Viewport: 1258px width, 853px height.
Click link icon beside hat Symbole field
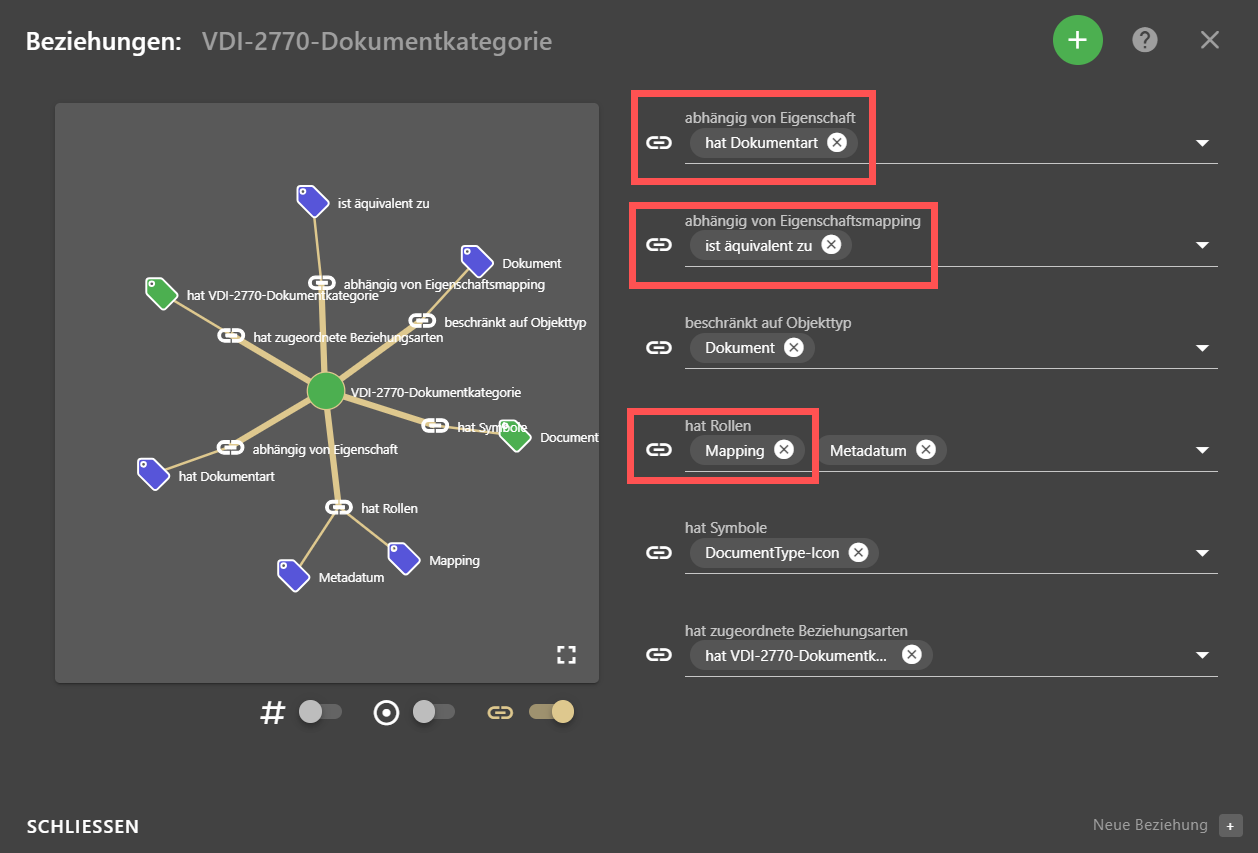658,552
